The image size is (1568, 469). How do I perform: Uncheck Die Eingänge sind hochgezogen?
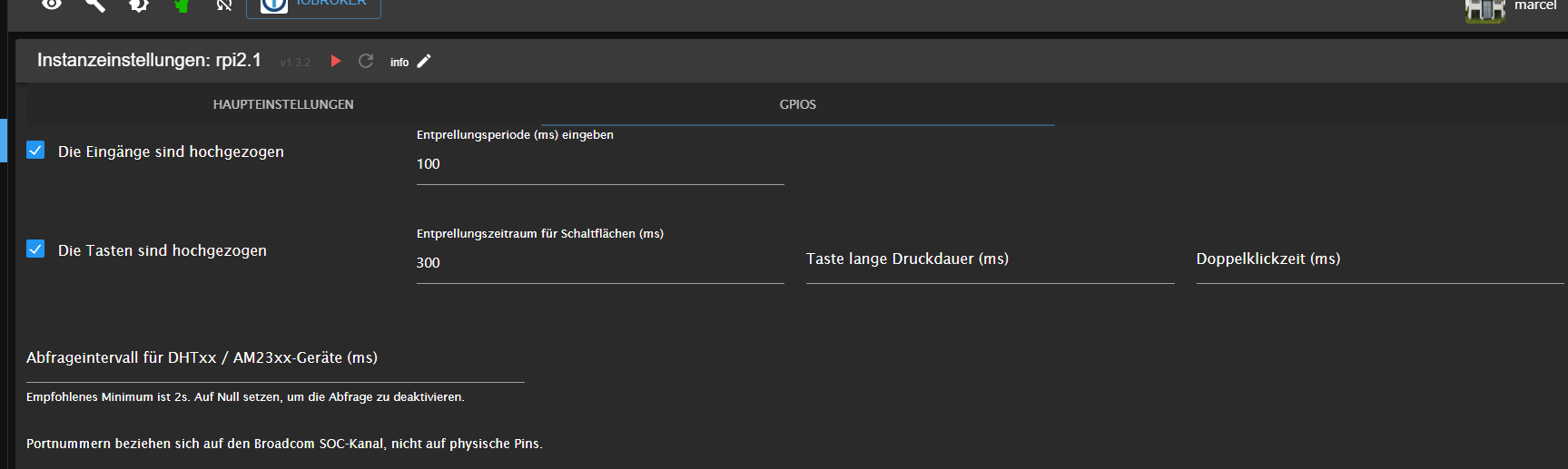coord(35,150)
